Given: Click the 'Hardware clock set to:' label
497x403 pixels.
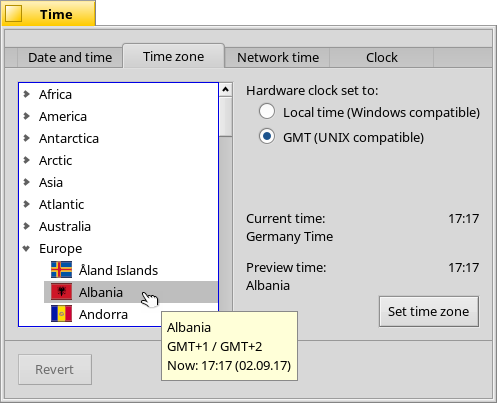Looking at the screenshot, I should 312,91.
